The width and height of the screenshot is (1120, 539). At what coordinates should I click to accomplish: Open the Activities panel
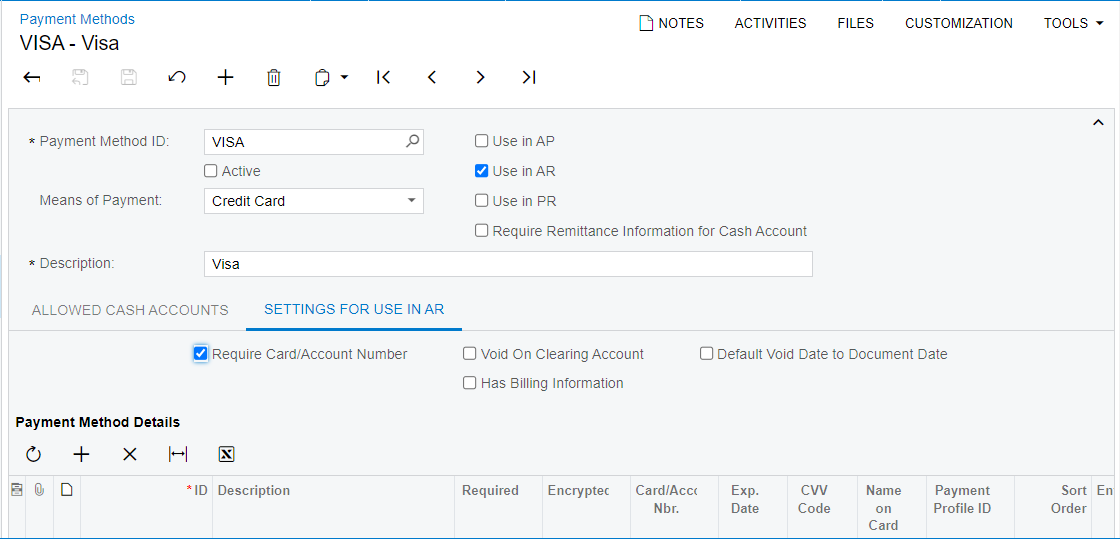(771, 24)
